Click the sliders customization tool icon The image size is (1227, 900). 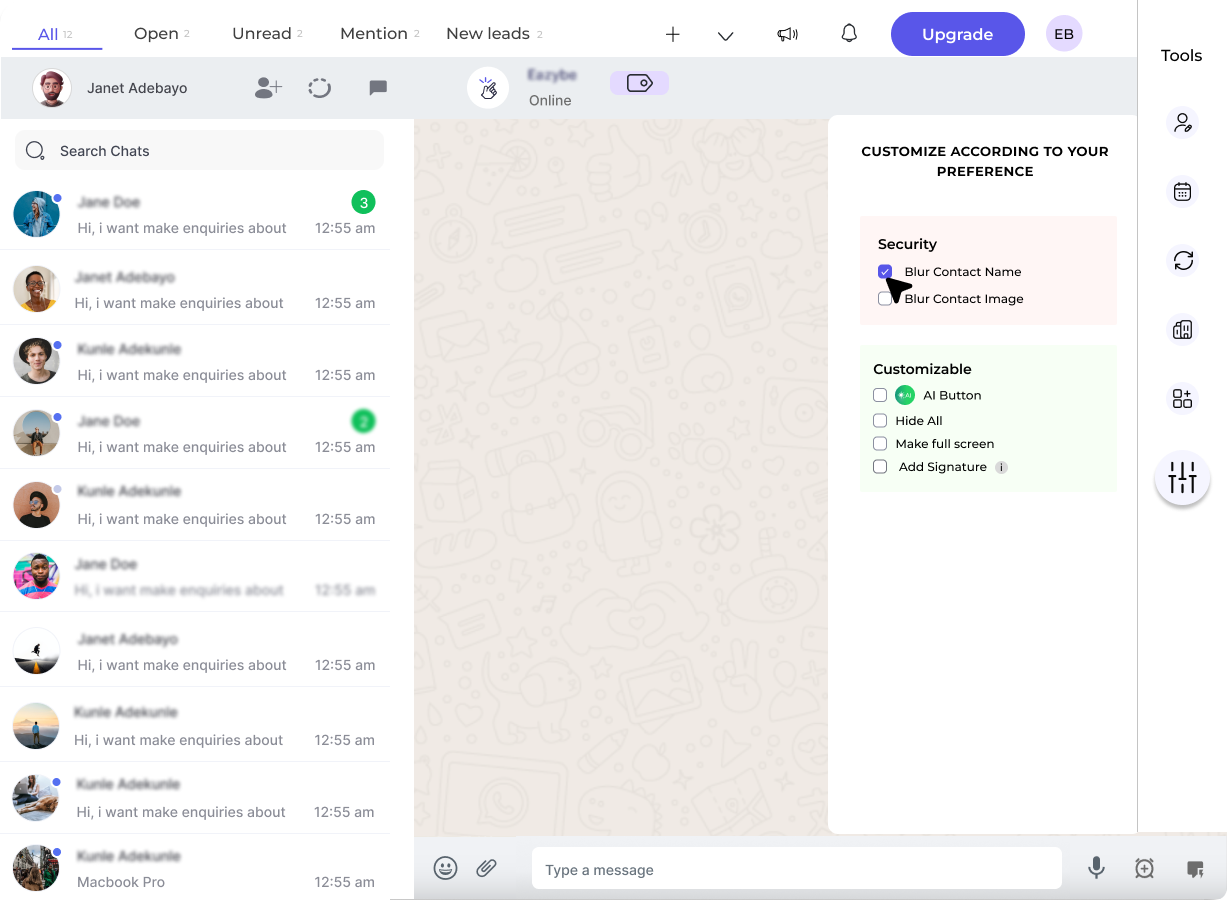coord(1182,478)
